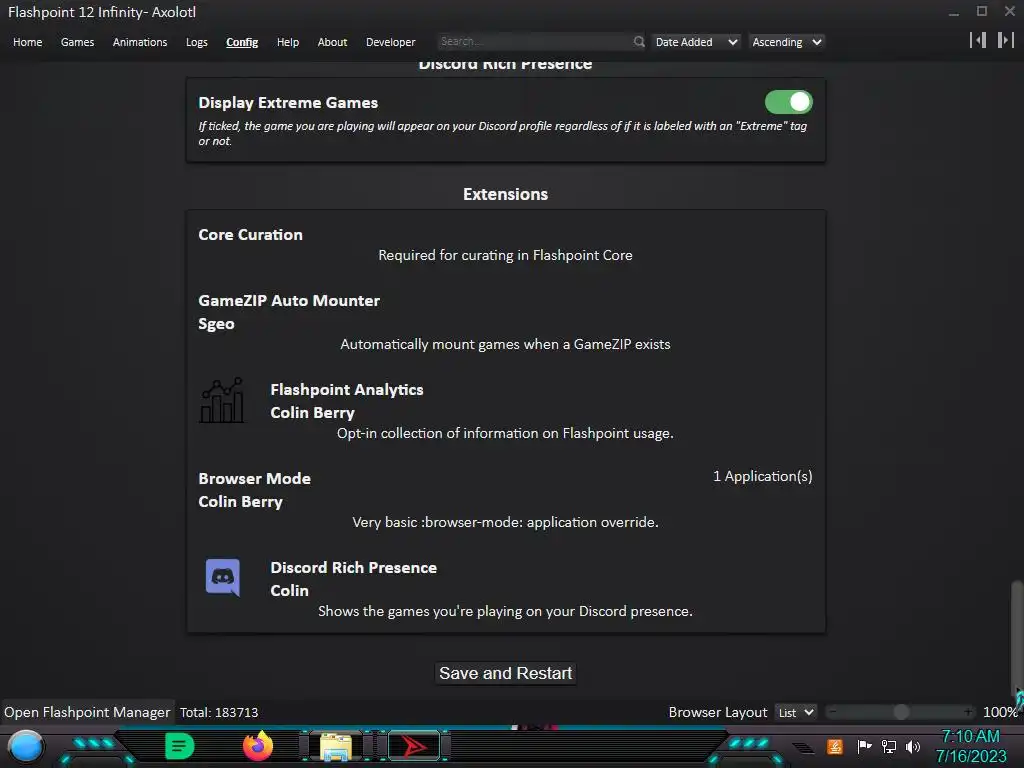Image resolution: width=1024 pixels, height=768 pixels.
Task: Click 'Opt-in collection of information' description
Action: point(505,434)
